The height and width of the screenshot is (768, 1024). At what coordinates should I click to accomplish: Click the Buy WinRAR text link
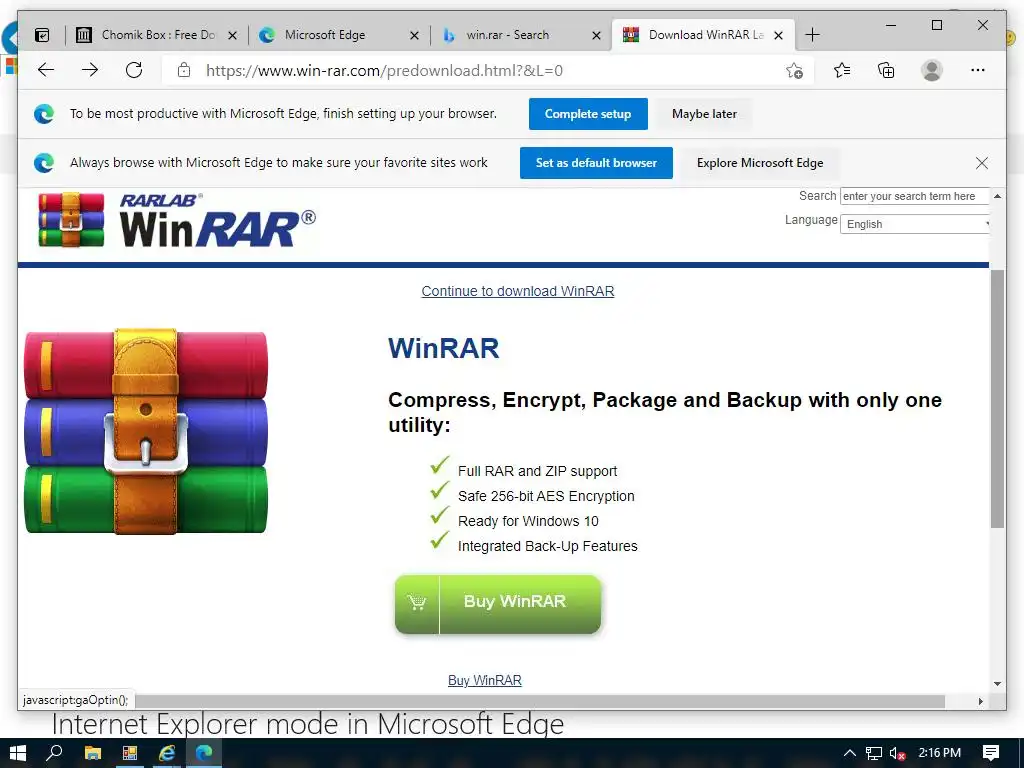tap(485, 680)
